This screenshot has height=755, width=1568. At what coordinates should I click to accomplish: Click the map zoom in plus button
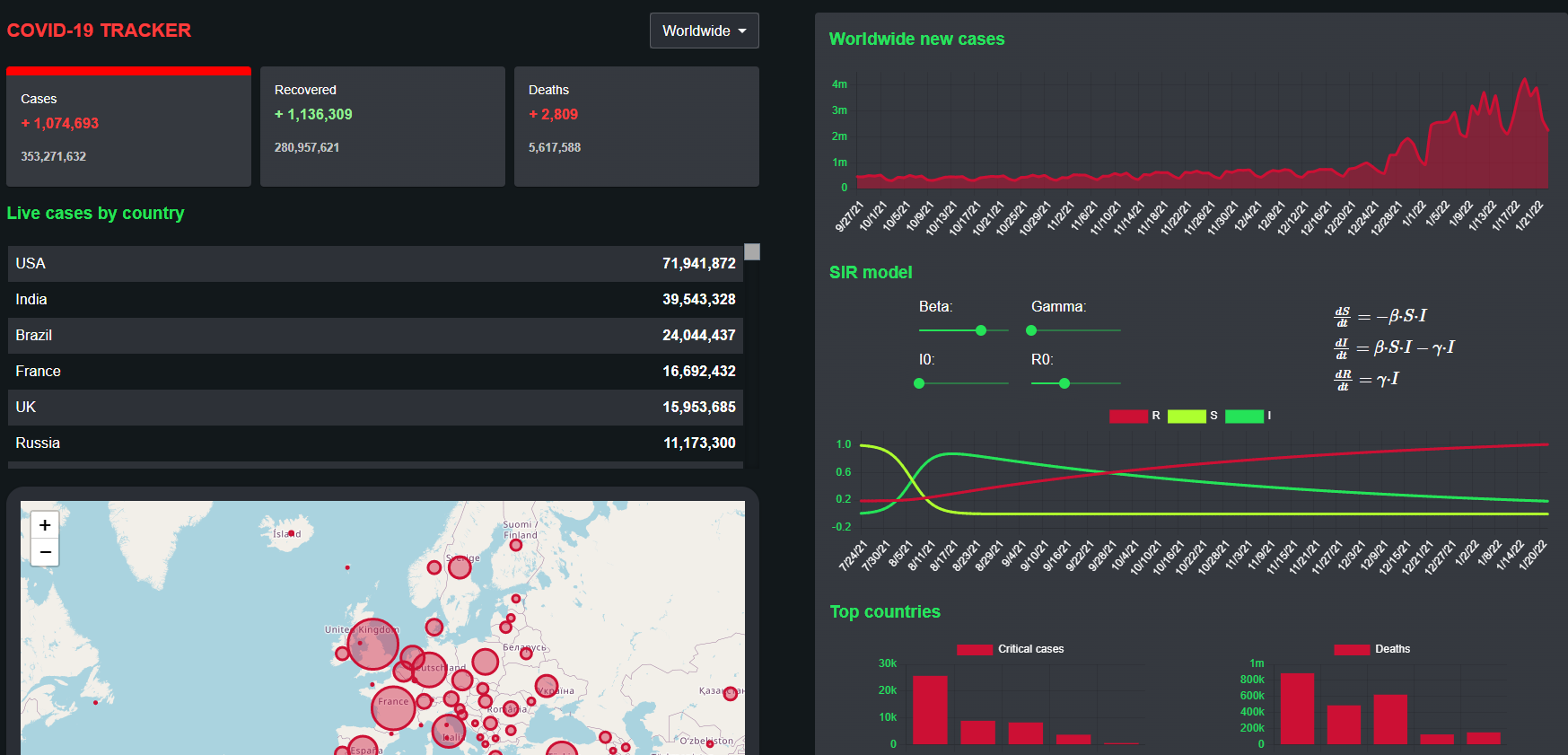45,525
